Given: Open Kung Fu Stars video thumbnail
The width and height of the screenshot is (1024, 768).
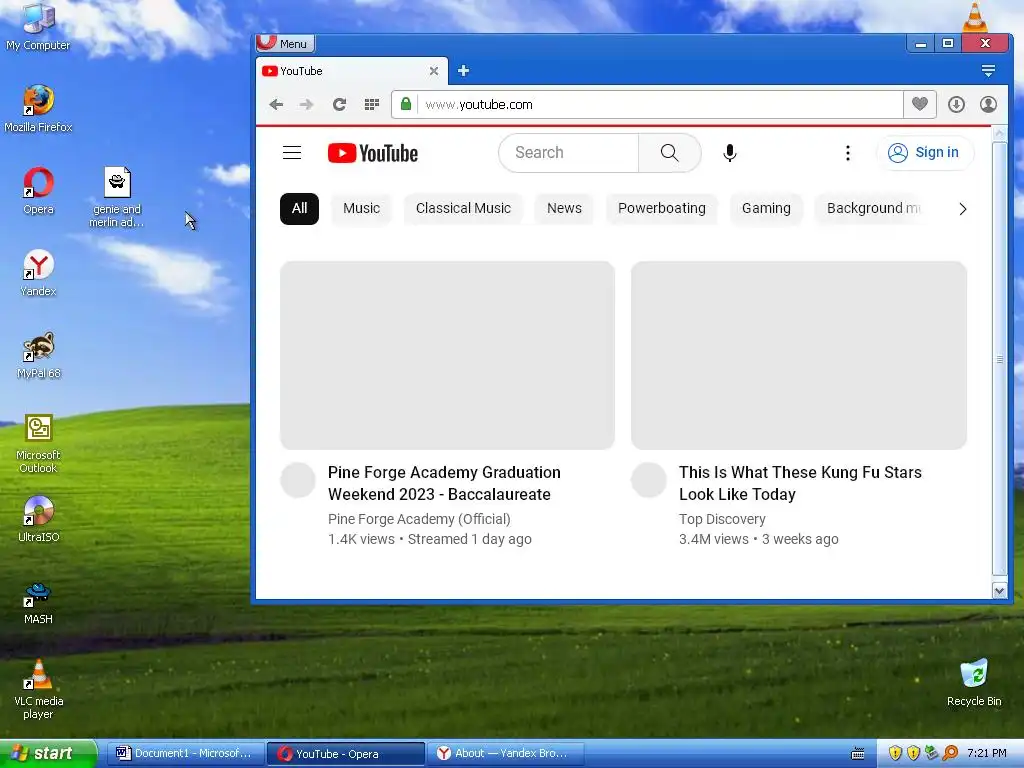Looking at the screenshot, I should [799, 355].
